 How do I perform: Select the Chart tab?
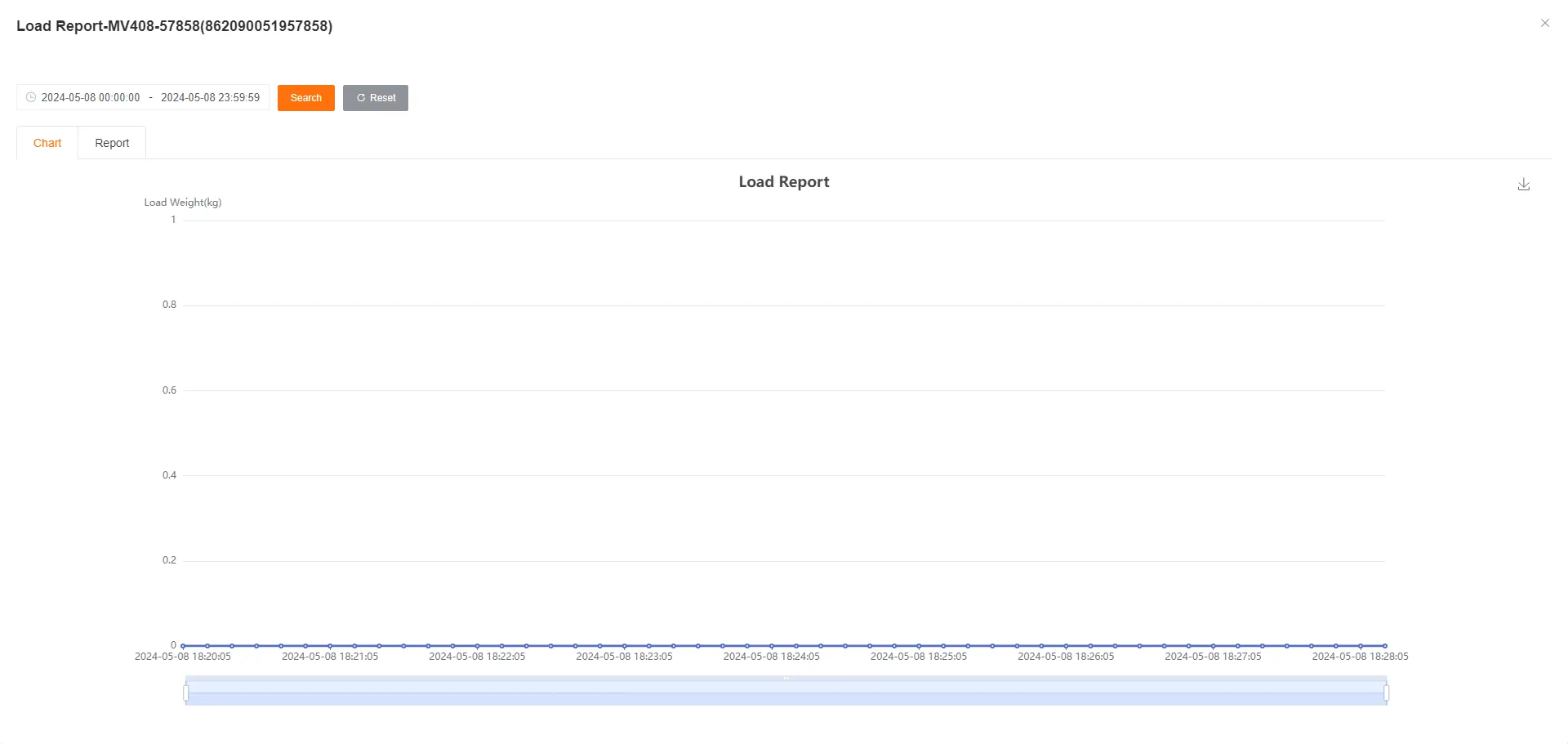coord(47,142)
